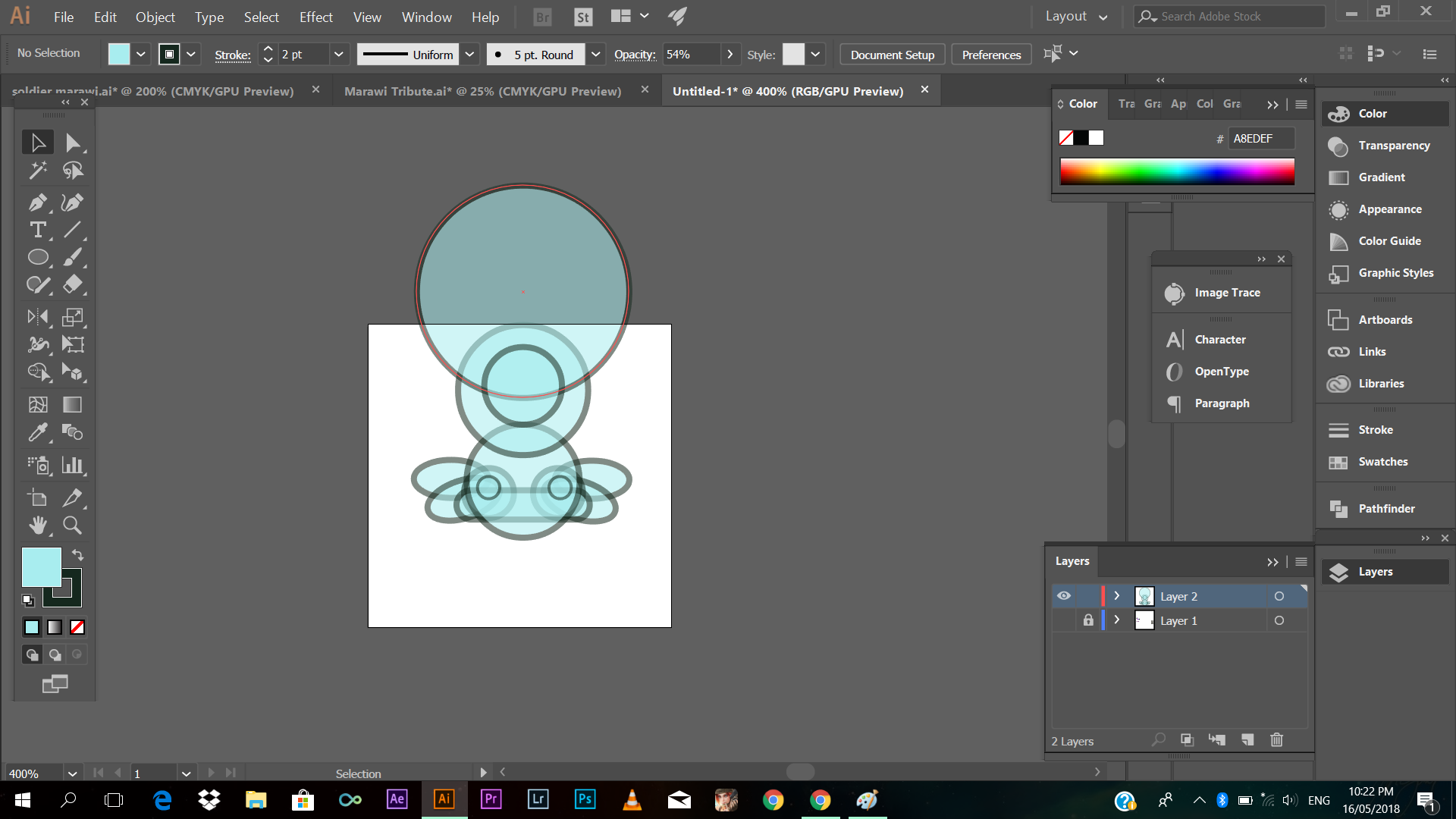Expand Layer 2 contents
1456x819 pixels.
pyautogui.click(x=1117, y=596)
